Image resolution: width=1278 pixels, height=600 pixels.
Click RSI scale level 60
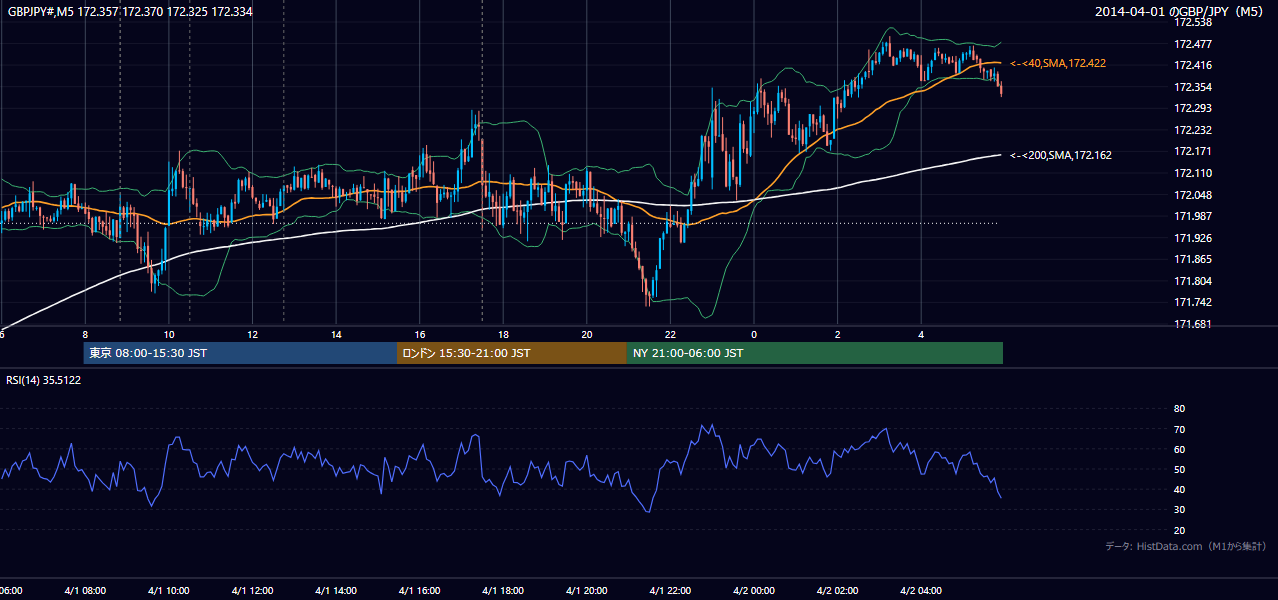coord(1179,449)
